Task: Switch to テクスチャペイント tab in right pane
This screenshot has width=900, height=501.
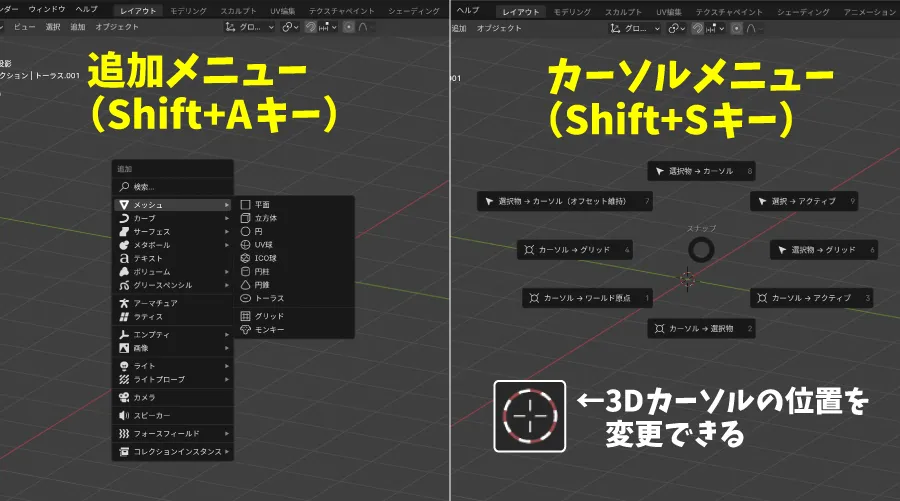Action: pyautogui.click(x=729, y=11)
